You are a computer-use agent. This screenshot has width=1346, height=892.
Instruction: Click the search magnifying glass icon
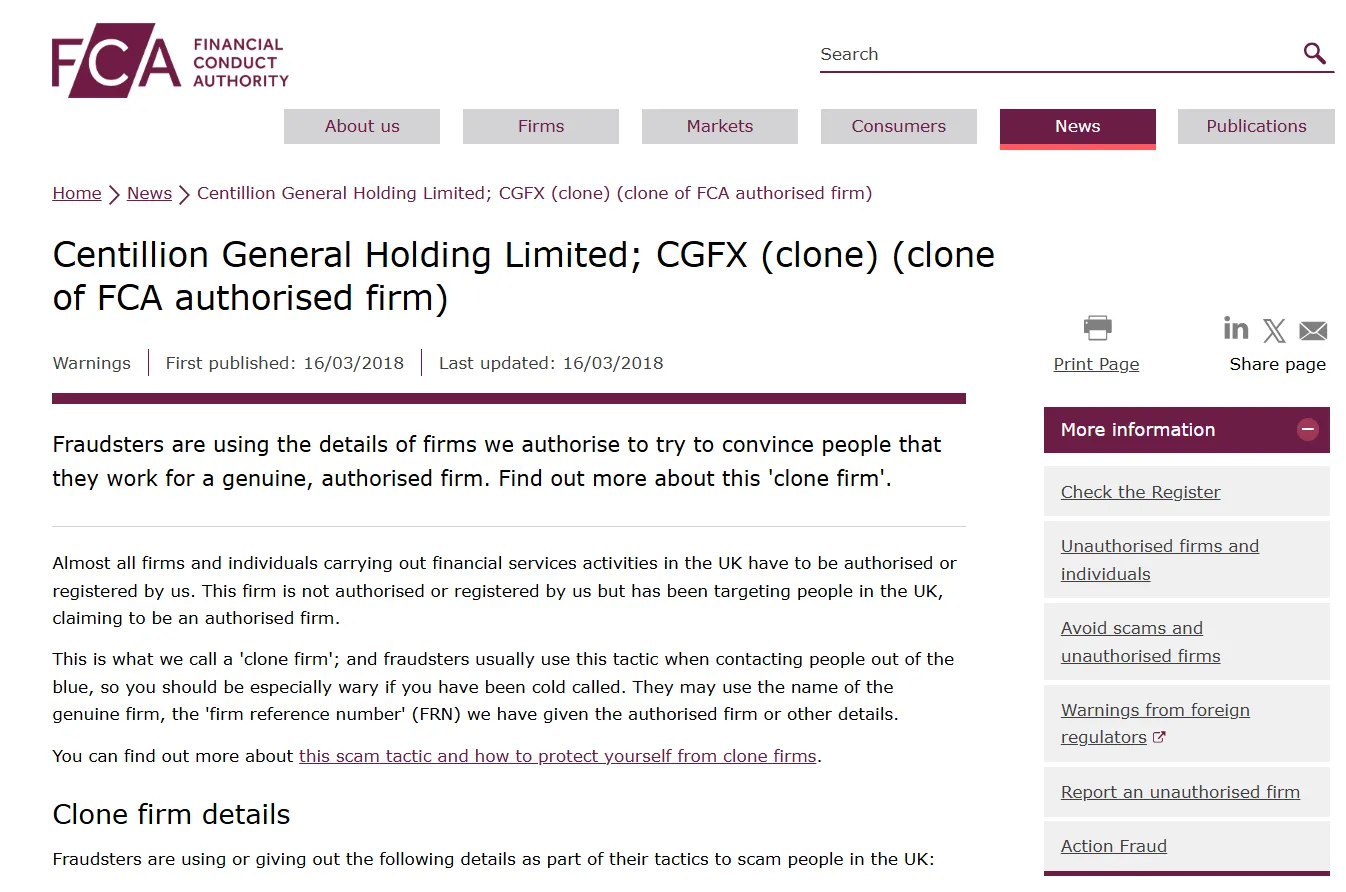[1314, 53]
